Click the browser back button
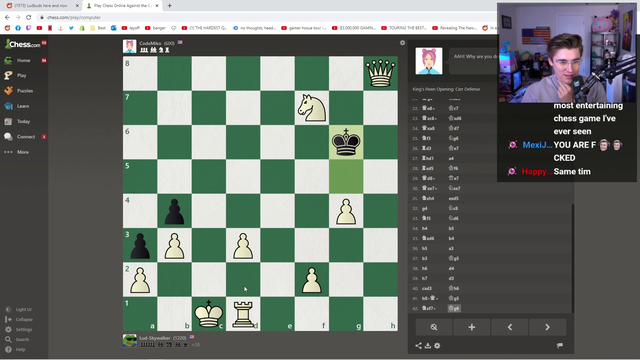This screenshot has height=360, width=640. point(7,17)
